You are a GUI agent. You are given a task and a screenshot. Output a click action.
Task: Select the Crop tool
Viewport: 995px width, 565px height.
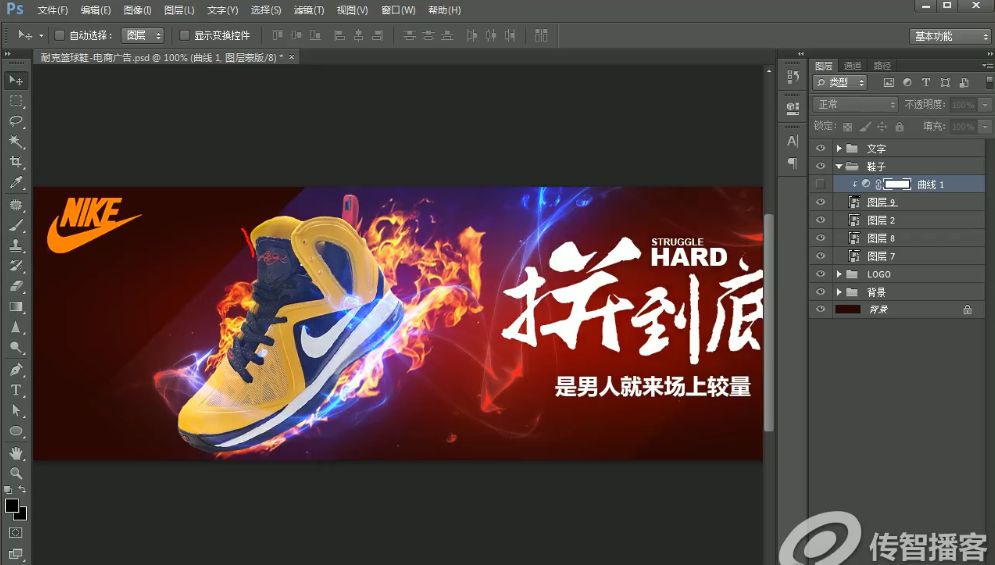[x=16, y=162]
